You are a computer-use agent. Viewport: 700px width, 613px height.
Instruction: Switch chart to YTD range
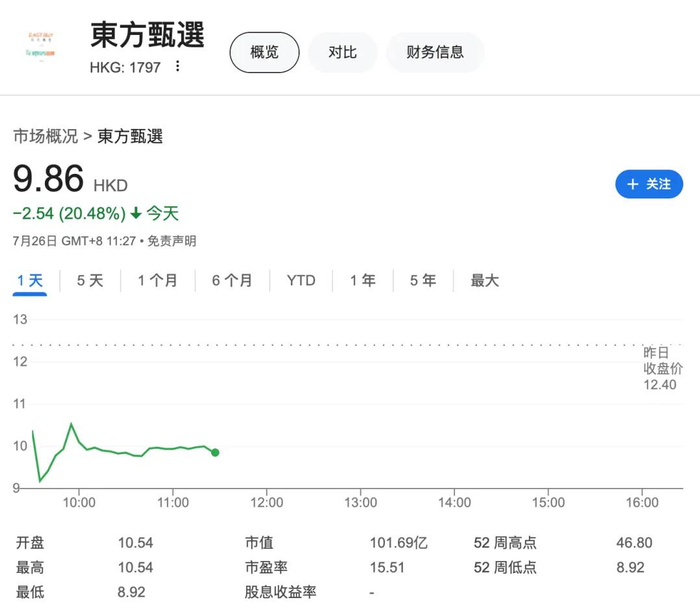pos(301,281)
